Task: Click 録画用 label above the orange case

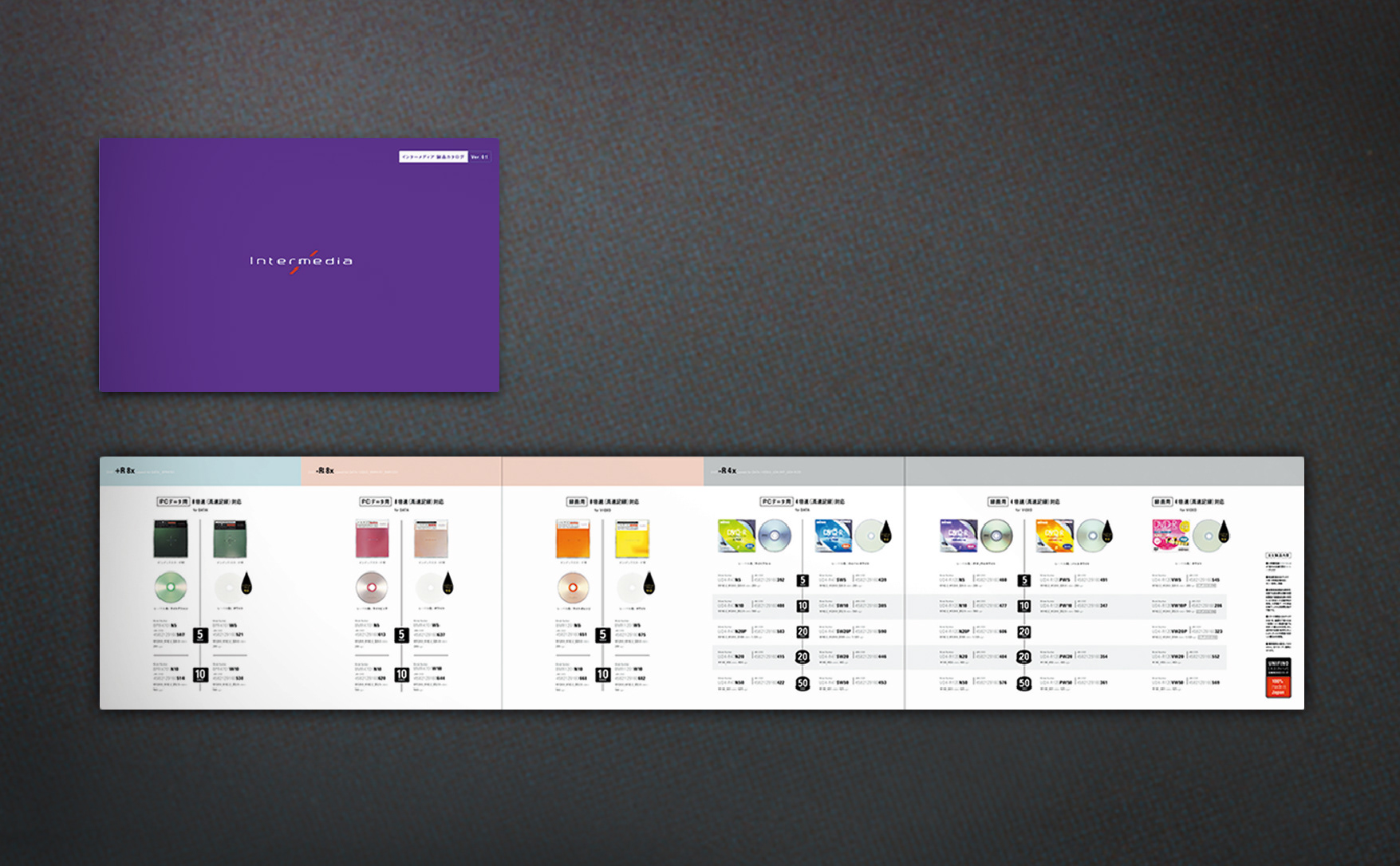Action: coord(577,502)
